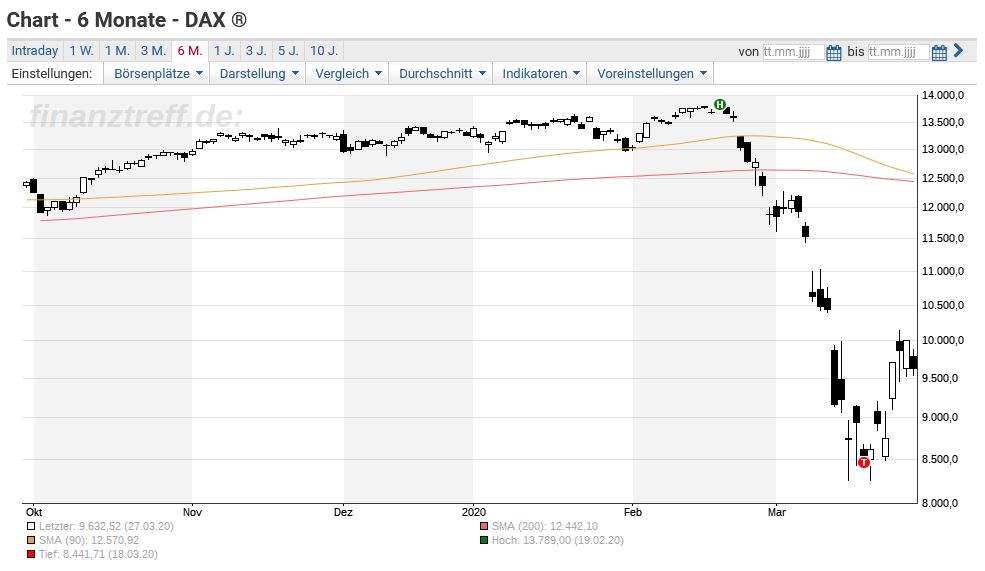Show the 3 J. chart period
This screenshot has height=571, width=985.
(256, 51)
